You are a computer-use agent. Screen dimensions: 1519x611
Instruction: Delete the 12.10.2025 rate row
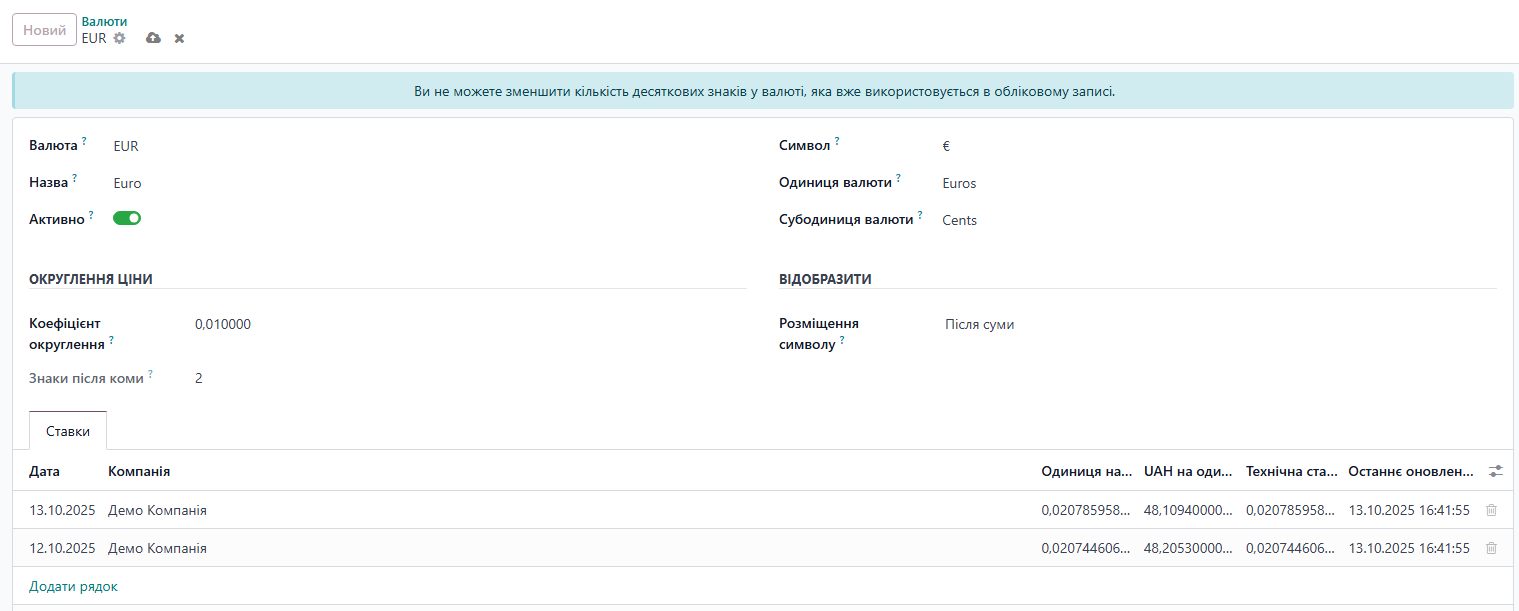[1491, 548]
